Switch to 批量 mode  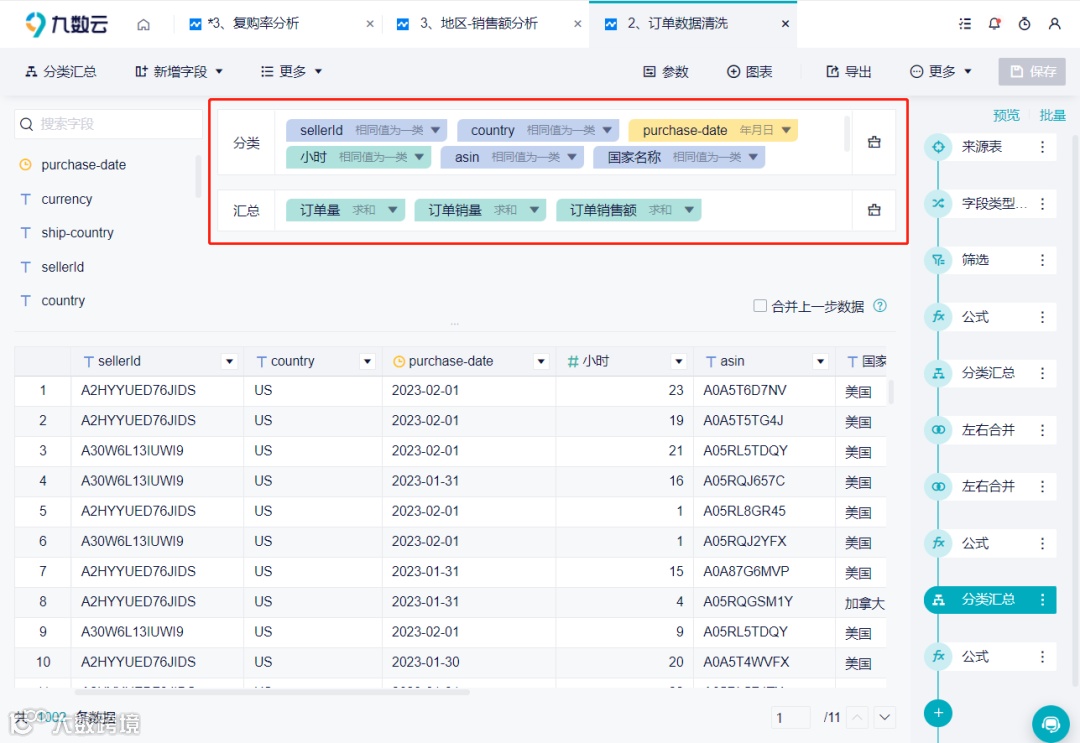click(x=1052, y=115)
